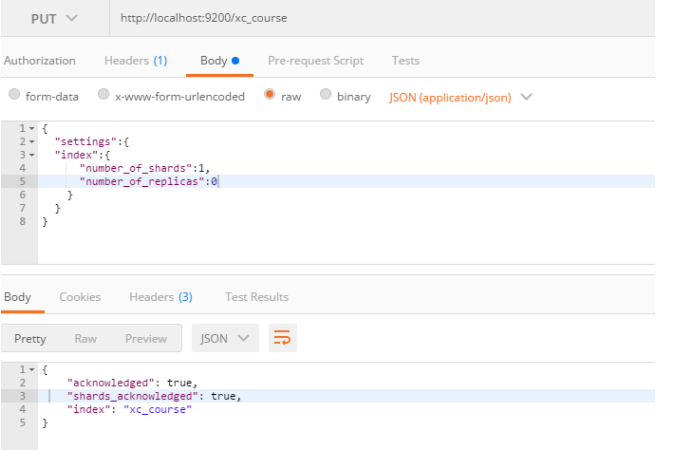The width and height of the screenshot is (675, 450).
Task: Switch to the Authorization tab
Action: (40, 61)
